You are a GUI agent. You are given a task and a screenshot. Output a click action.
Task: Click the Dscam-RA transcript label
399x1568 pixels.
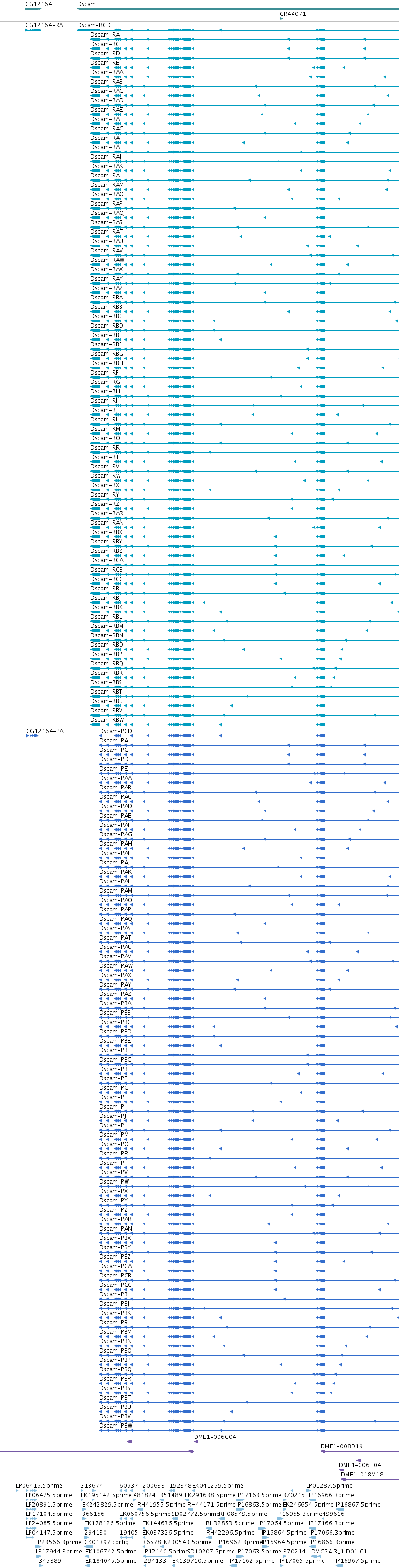coord(105,35)
